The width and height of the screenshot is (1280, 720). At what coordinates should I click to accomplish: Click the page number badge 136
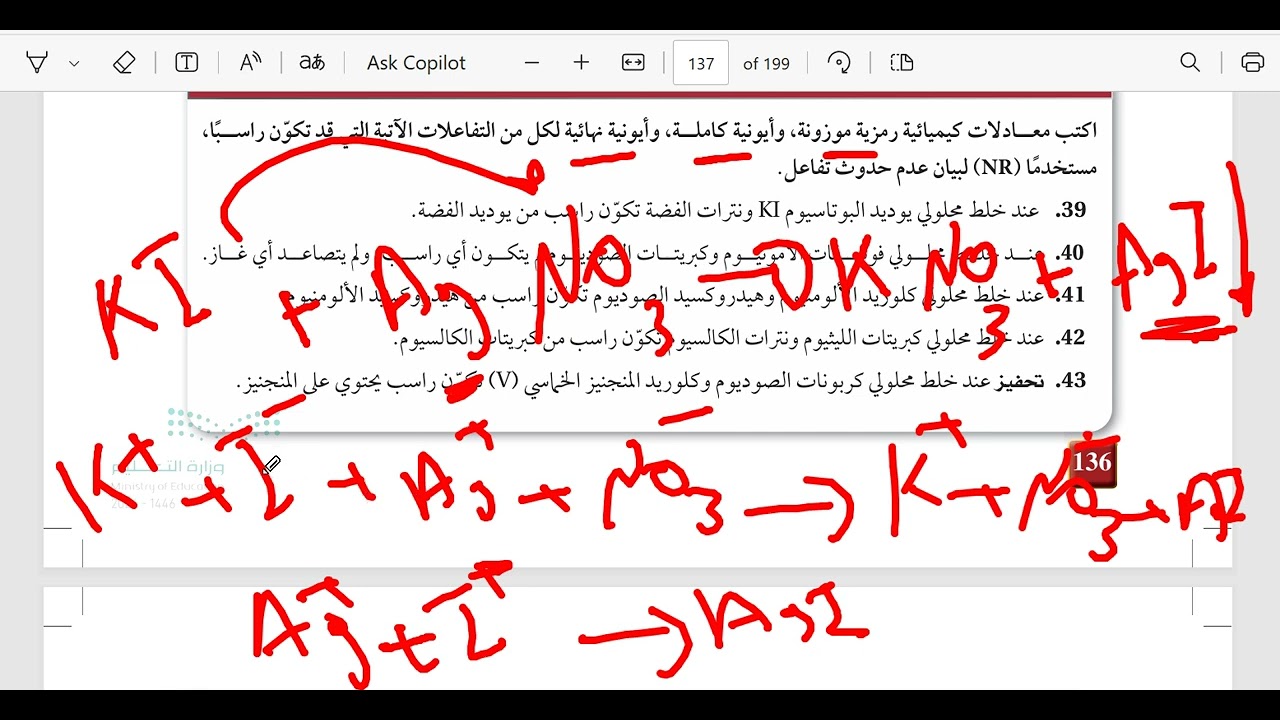click(1092, 462)
